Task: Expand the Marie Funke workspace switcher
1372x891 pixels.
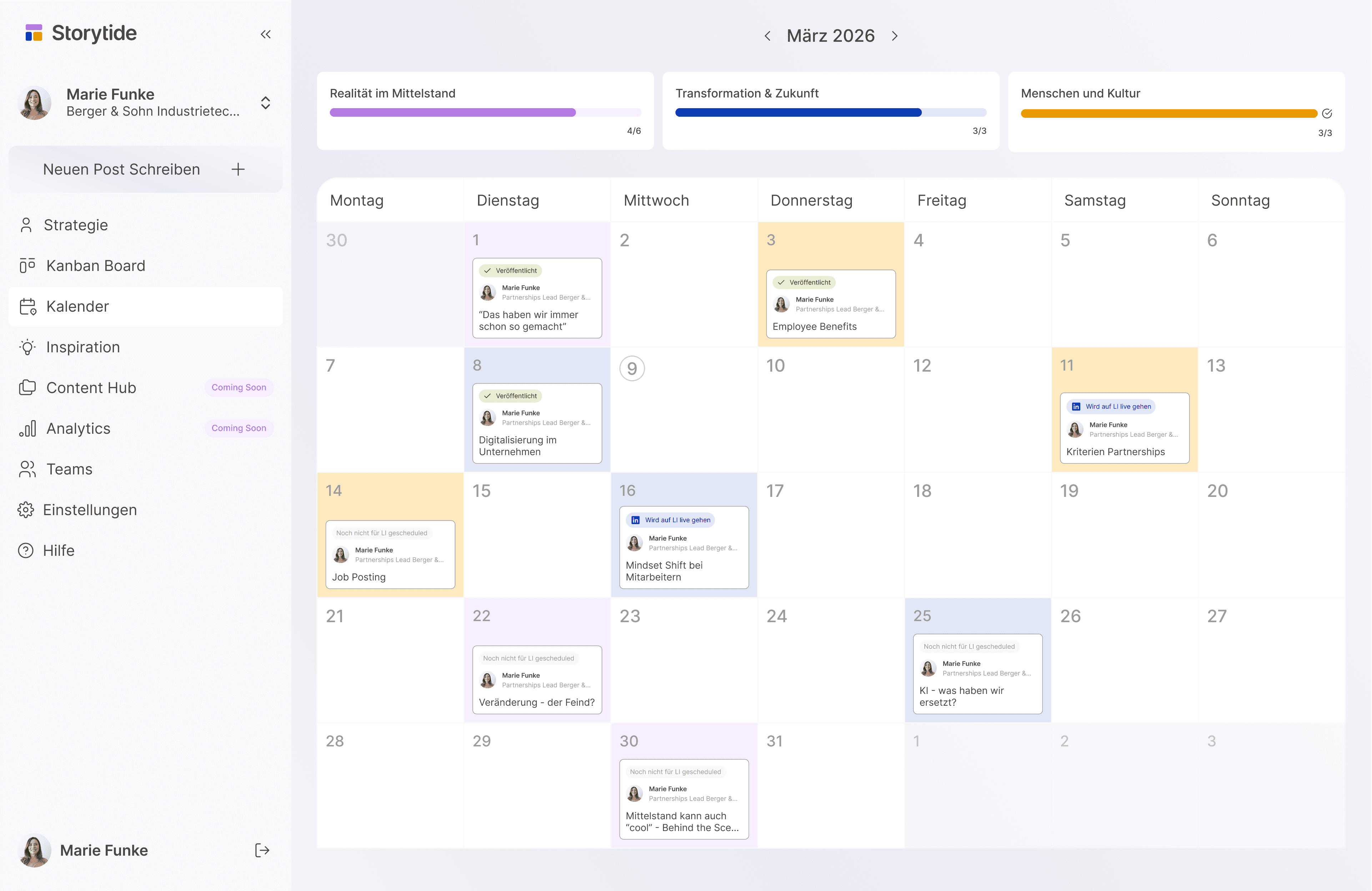Action: click(265, 102)
